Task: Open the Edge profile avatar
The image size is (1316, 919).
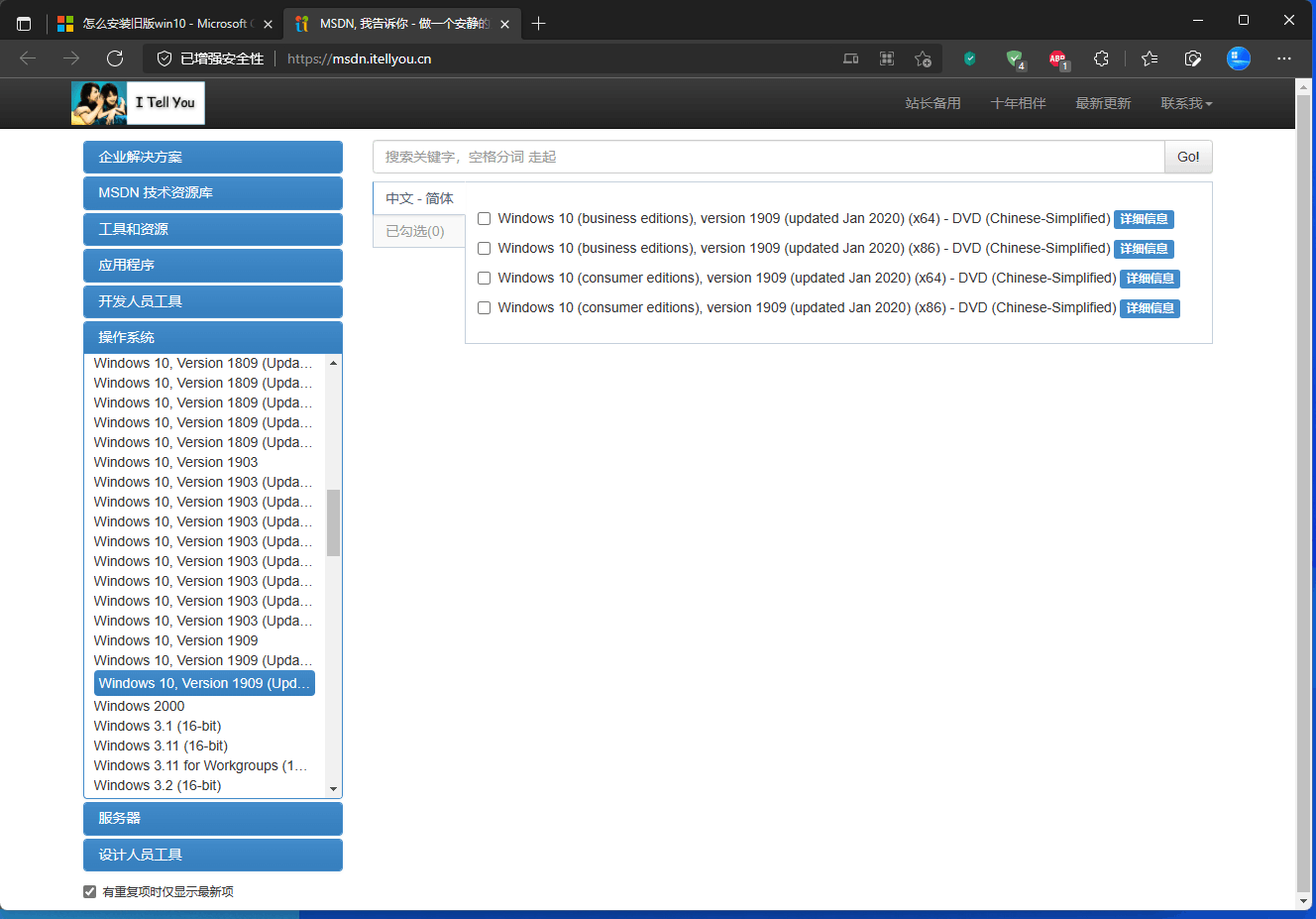Action: [1239, 58]
